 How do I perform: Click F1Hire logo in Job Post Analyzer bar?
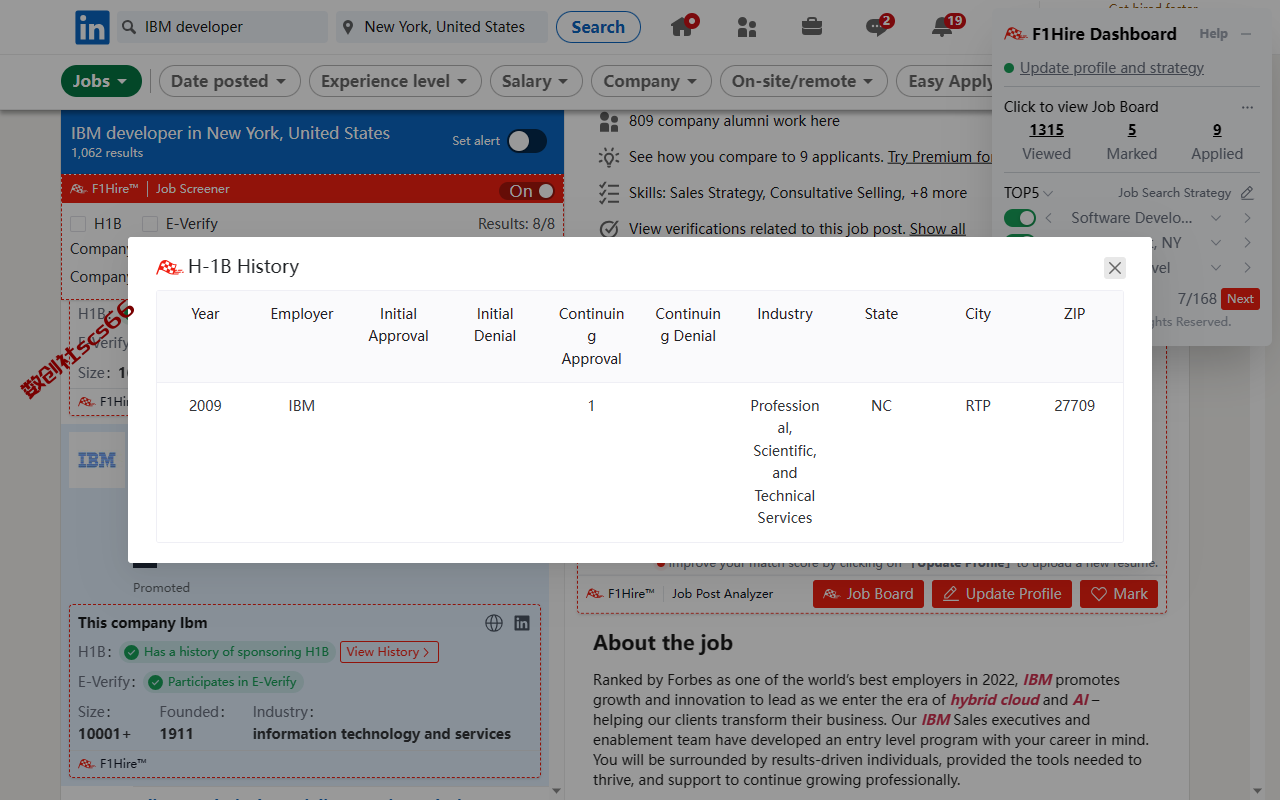(x=594, y=594)
